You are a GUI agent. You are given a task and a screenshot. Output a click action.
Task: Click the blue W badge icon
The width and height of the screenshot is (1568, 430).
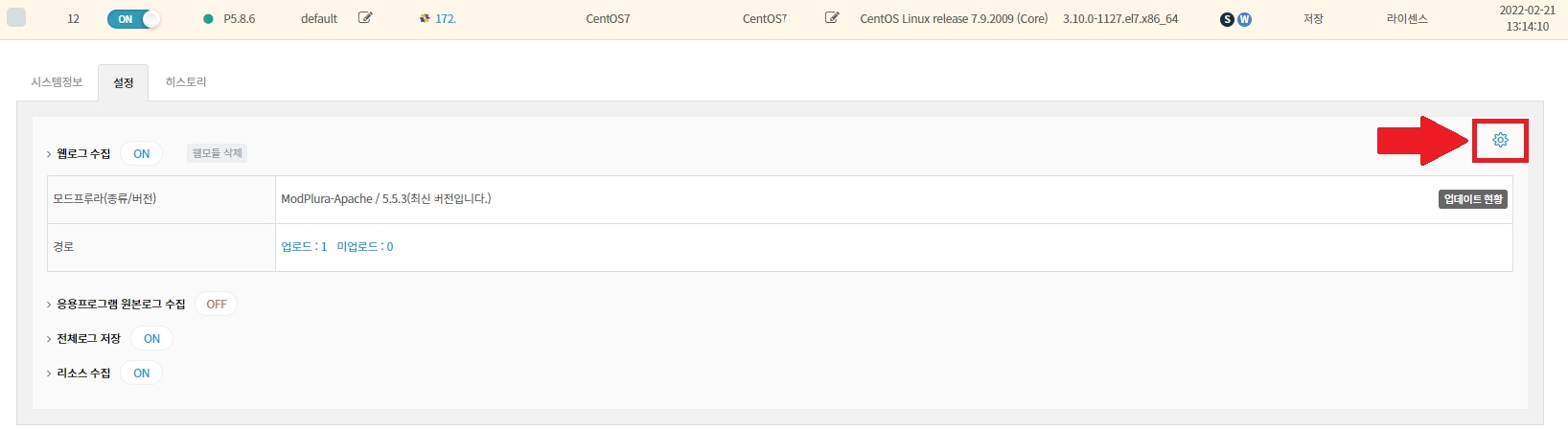click(1244, 19)
